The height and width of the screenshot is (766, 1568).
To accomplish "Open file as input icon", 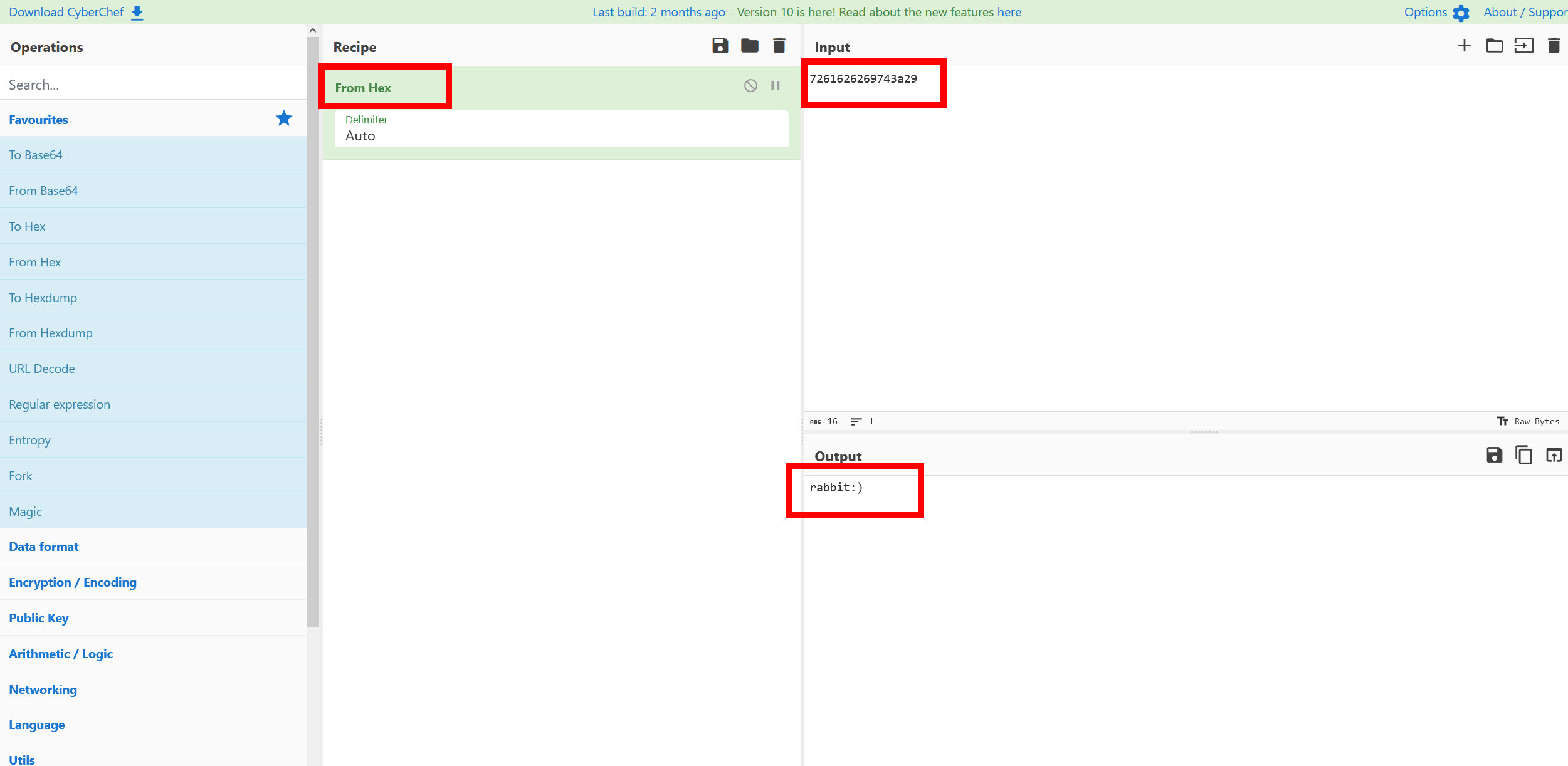I will click(1523, 46).
